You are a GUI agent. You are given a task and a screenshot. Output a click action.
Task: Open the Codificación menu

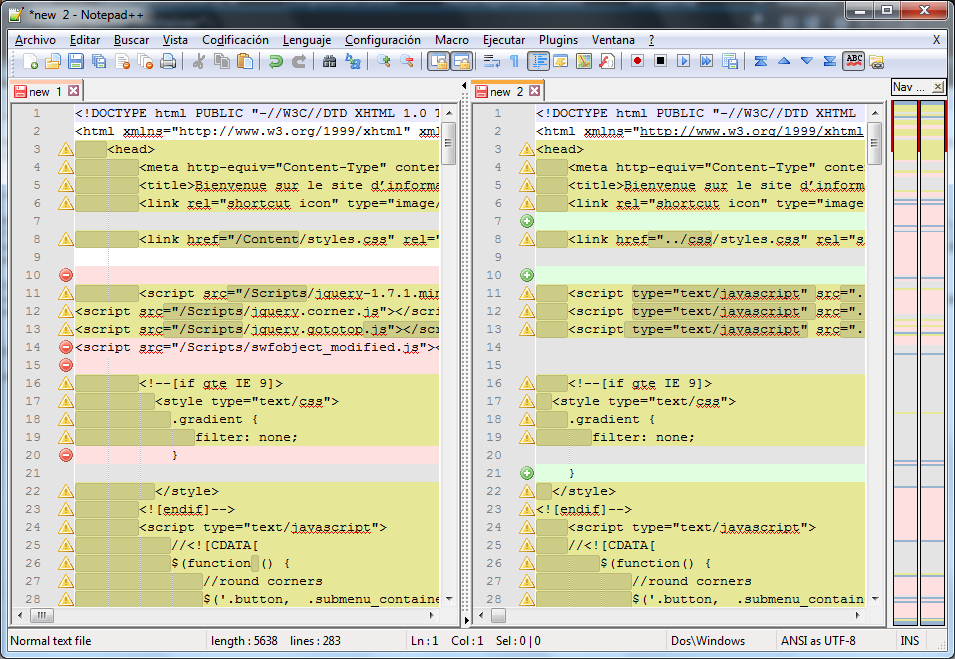[235, 40]
